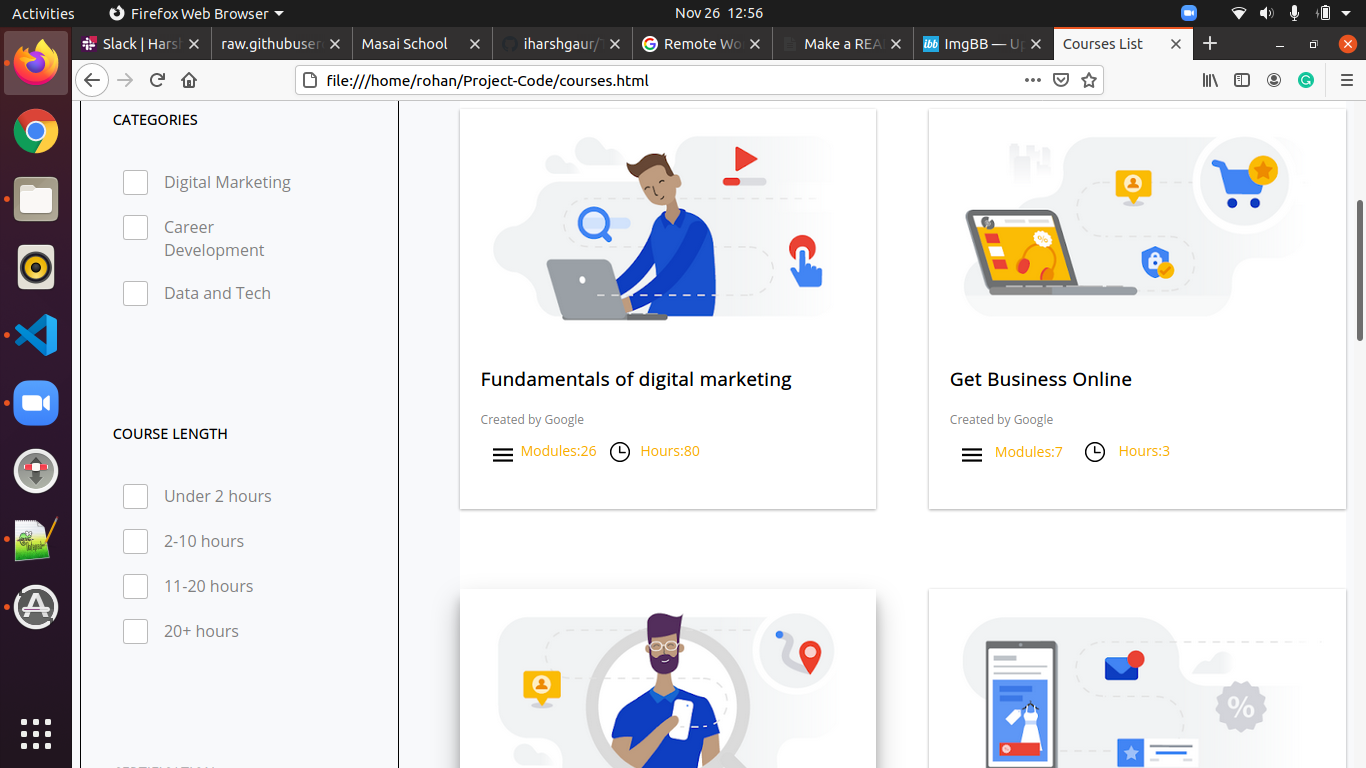Click Hours:80 on the Fundamentals card
The width and height of the screenshot is (1366, 768).
670,451
